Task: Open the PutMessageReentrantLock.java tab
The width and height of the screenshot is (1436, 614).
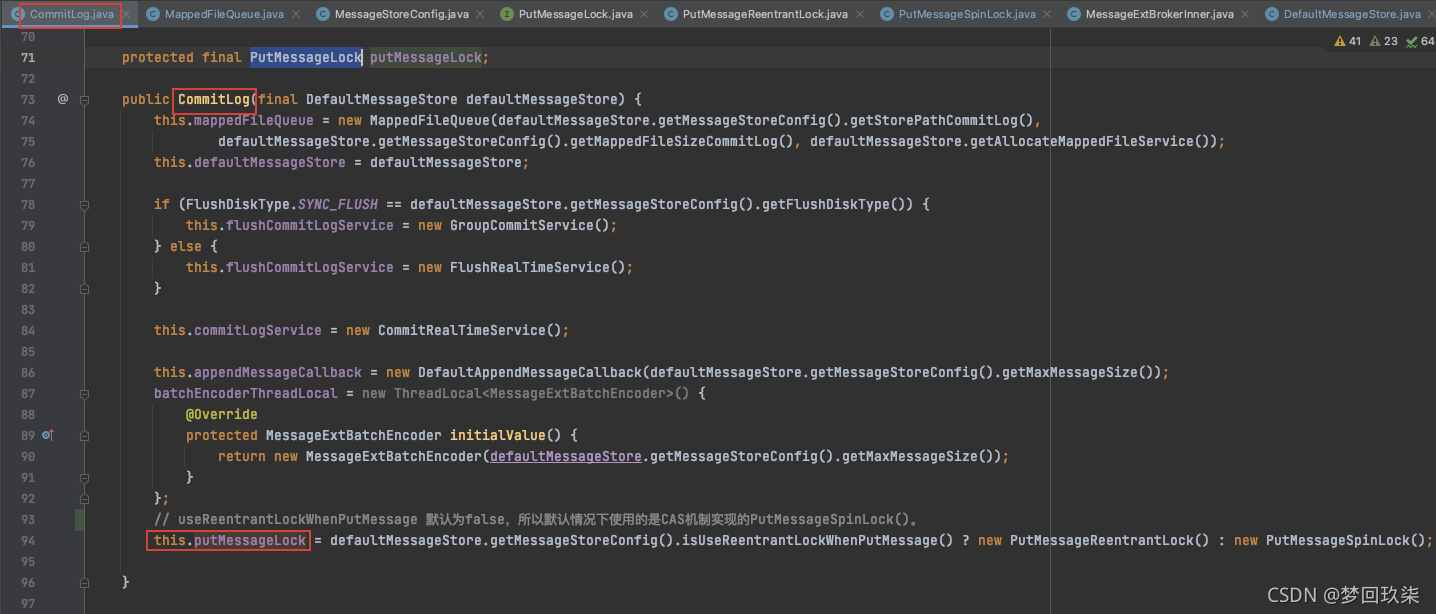Action: (764, 14)
